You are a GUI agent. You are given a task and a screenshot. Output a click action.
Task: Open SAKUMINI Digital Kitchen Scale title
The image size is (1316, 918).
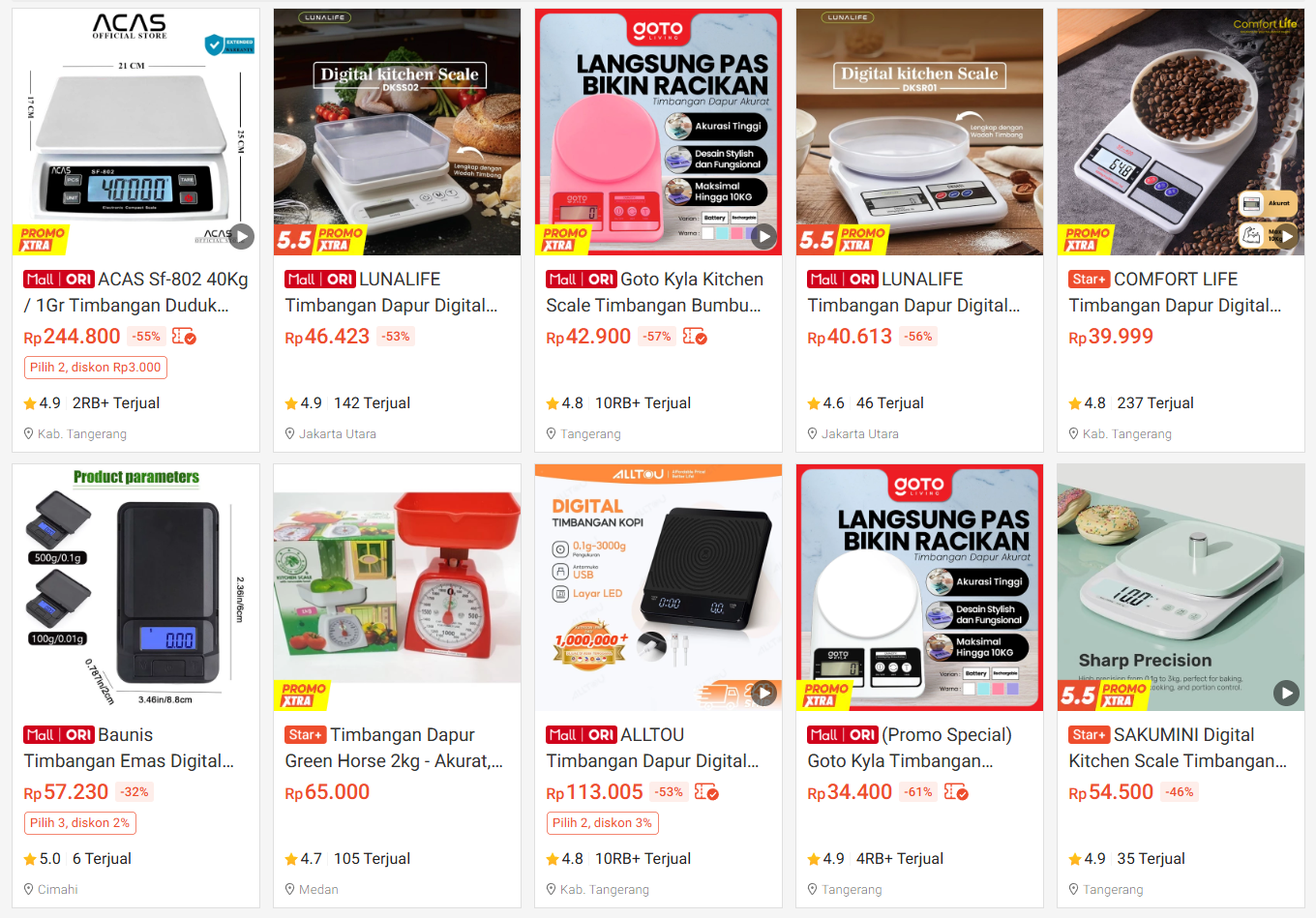(x=1178, y=748)
